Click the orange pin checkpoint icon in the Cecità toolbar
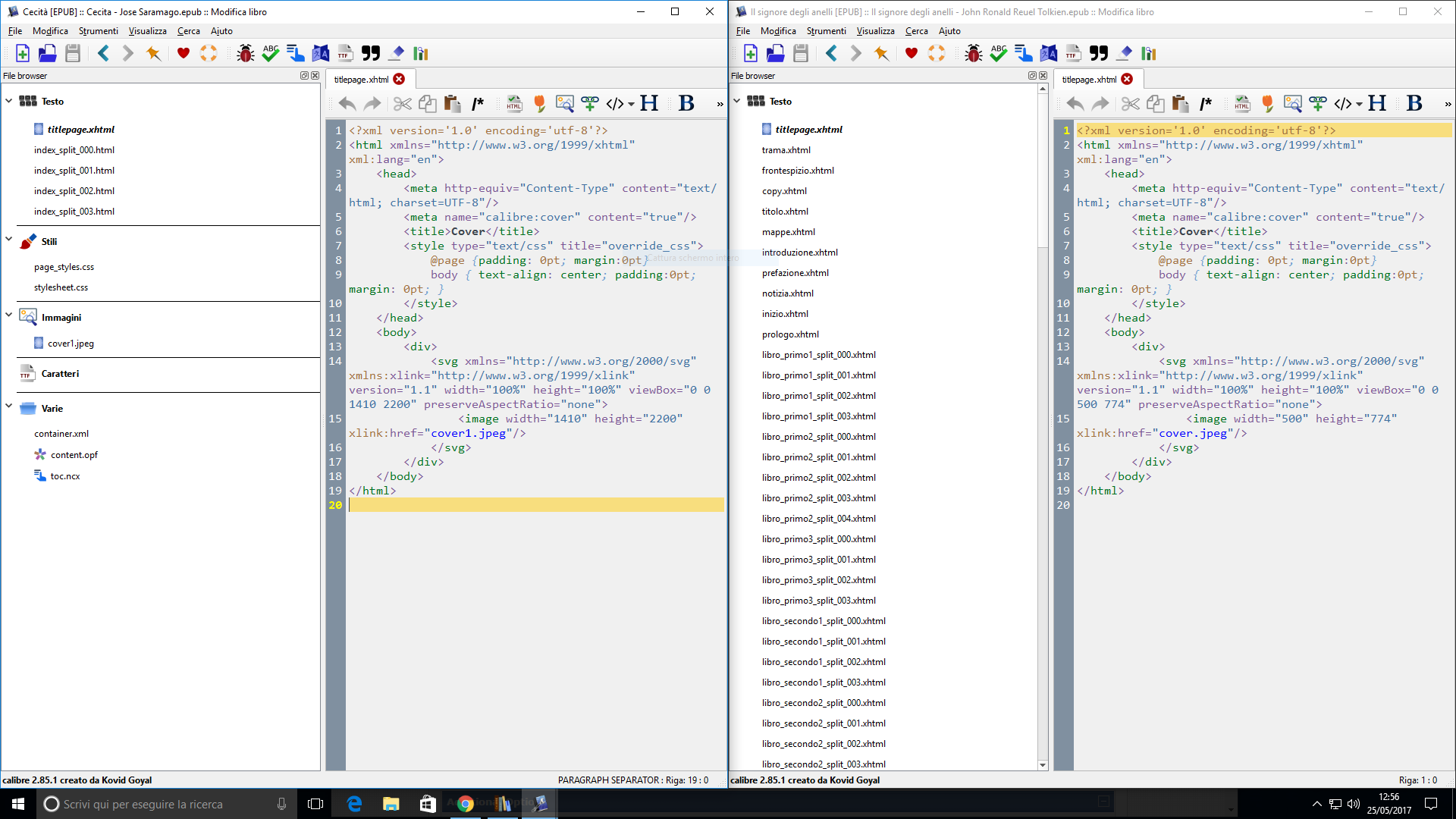This screenshot has height=819, width=1456. pyautogui.click(x=153, y=53)
